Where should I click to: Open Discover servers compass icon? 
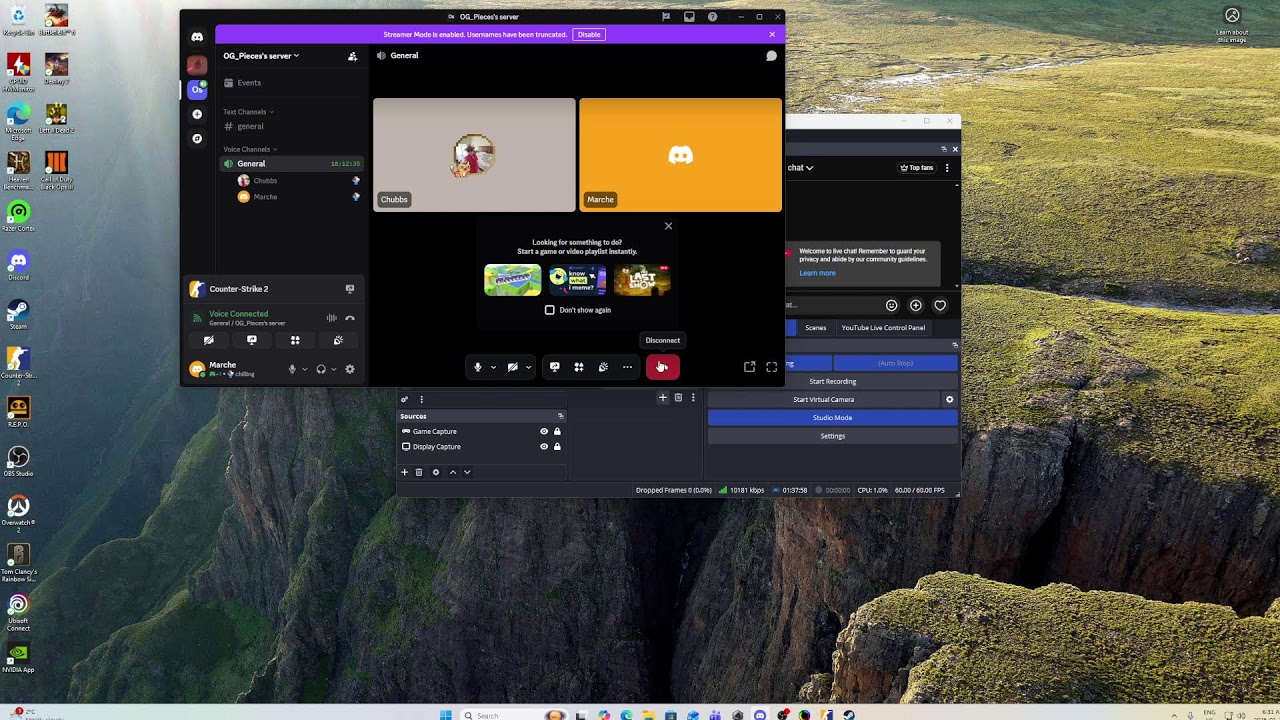point(197,138)
